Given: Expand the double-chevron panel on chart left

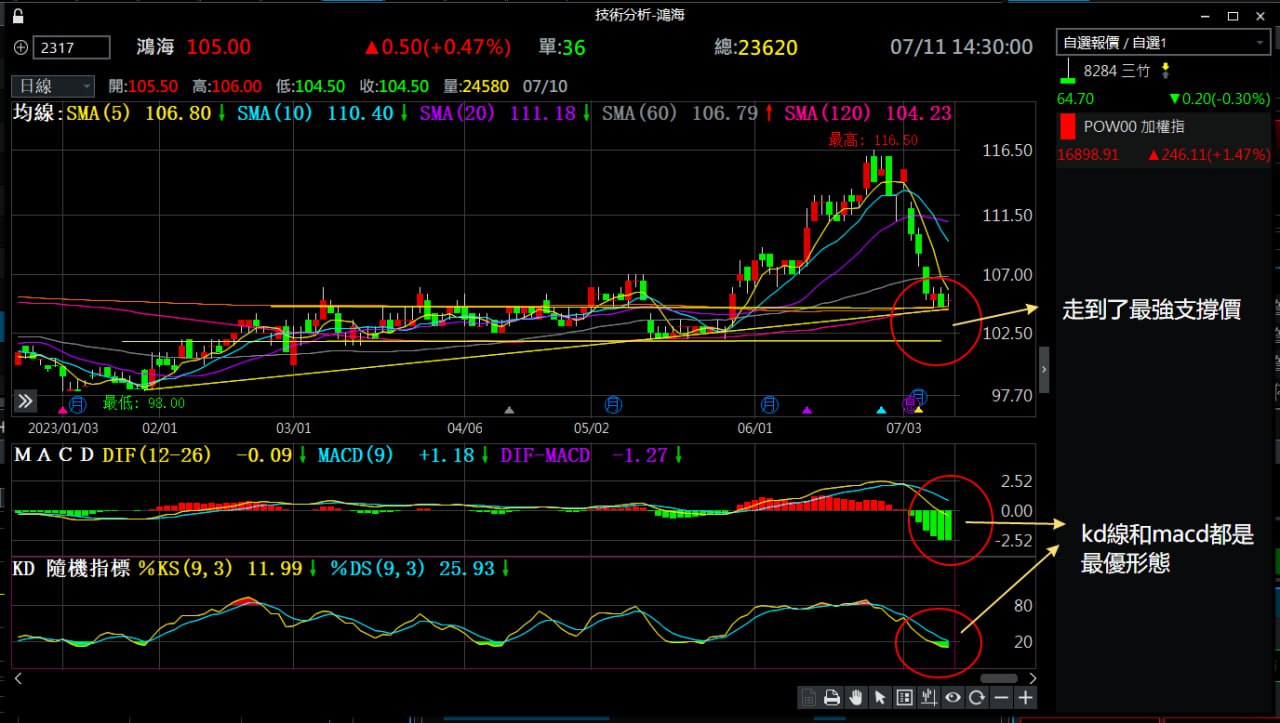Looking at the screenshot, I should (x=25, y=402).
